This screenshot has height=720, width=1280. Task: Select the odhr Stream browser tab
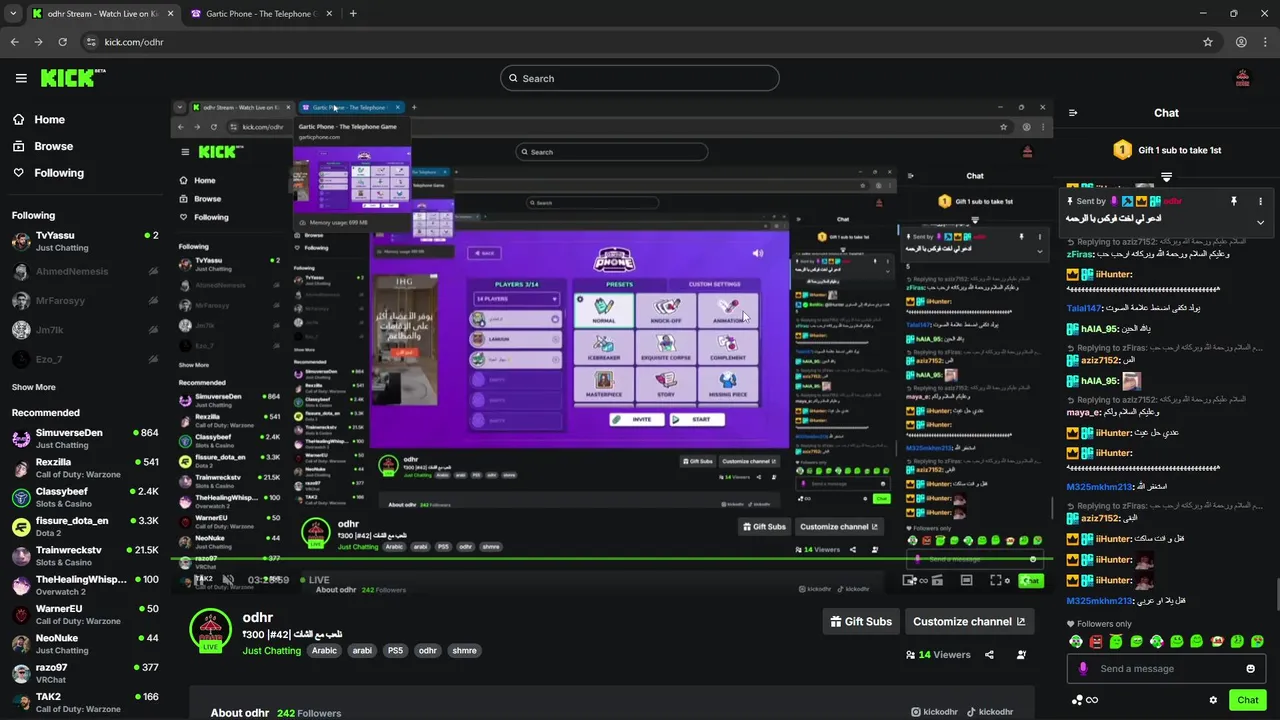click(x=102, y=14)
